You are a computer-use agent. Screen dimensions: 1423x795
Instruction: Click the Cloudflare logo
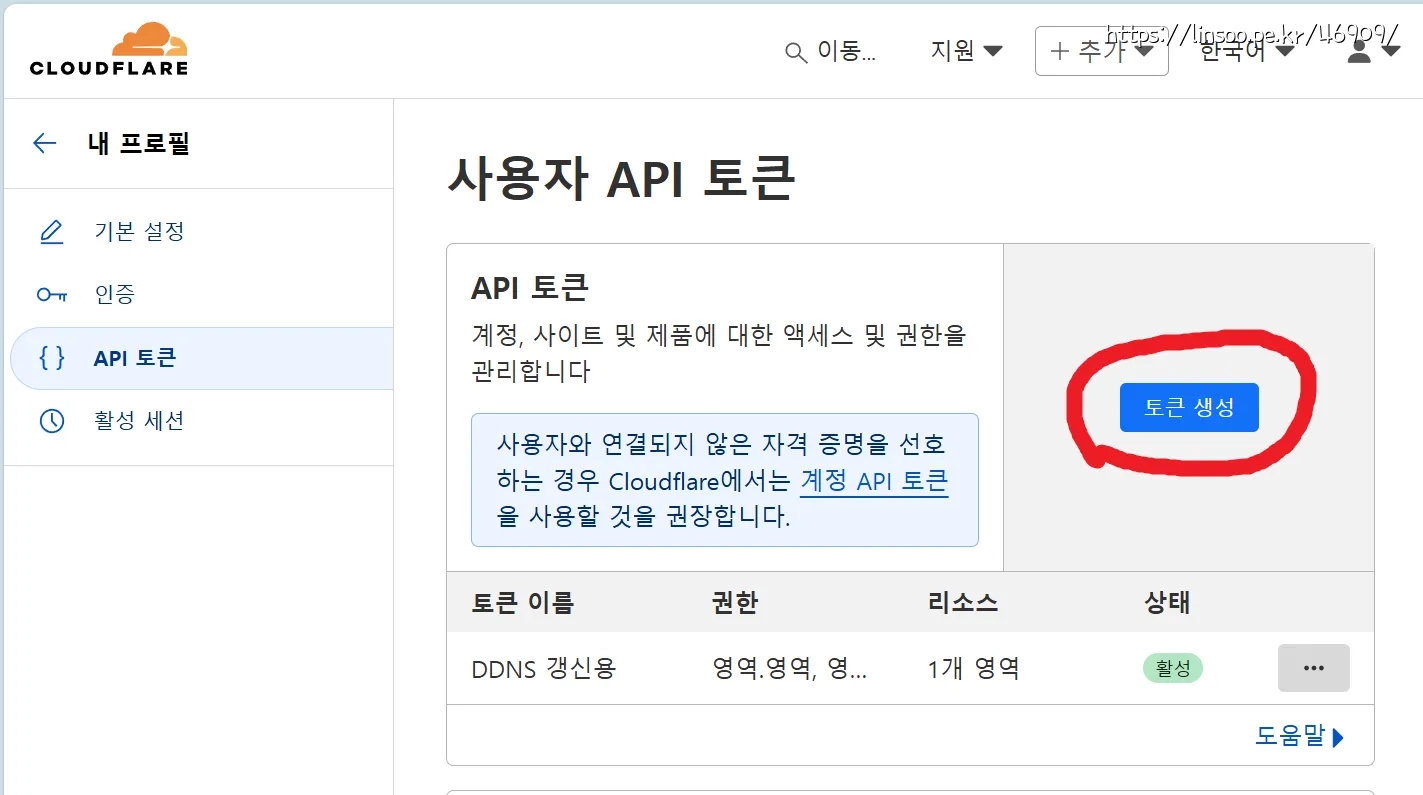point(109,49)
